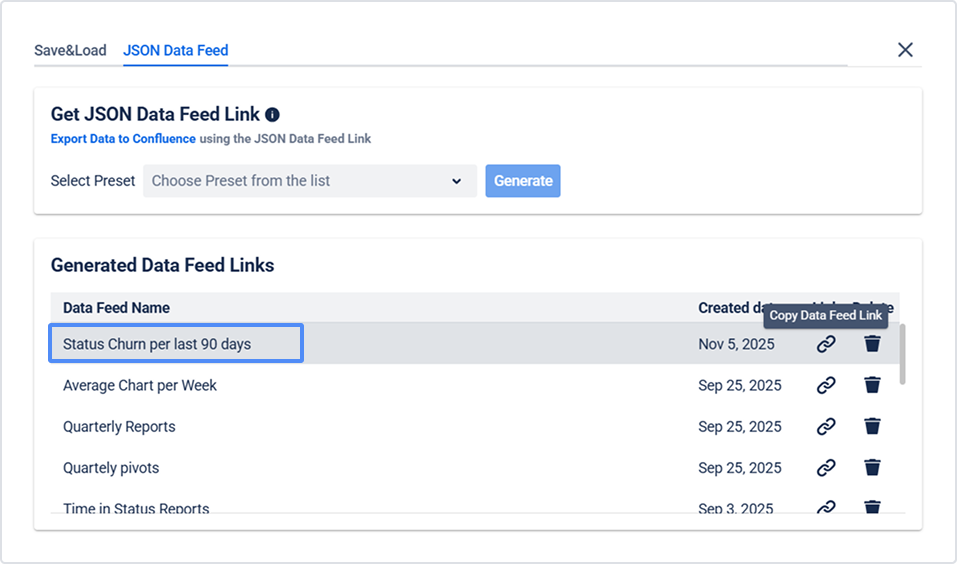Click the Average Chart per Week row name
The image size is (957, 564).
[x=140, y=385]
